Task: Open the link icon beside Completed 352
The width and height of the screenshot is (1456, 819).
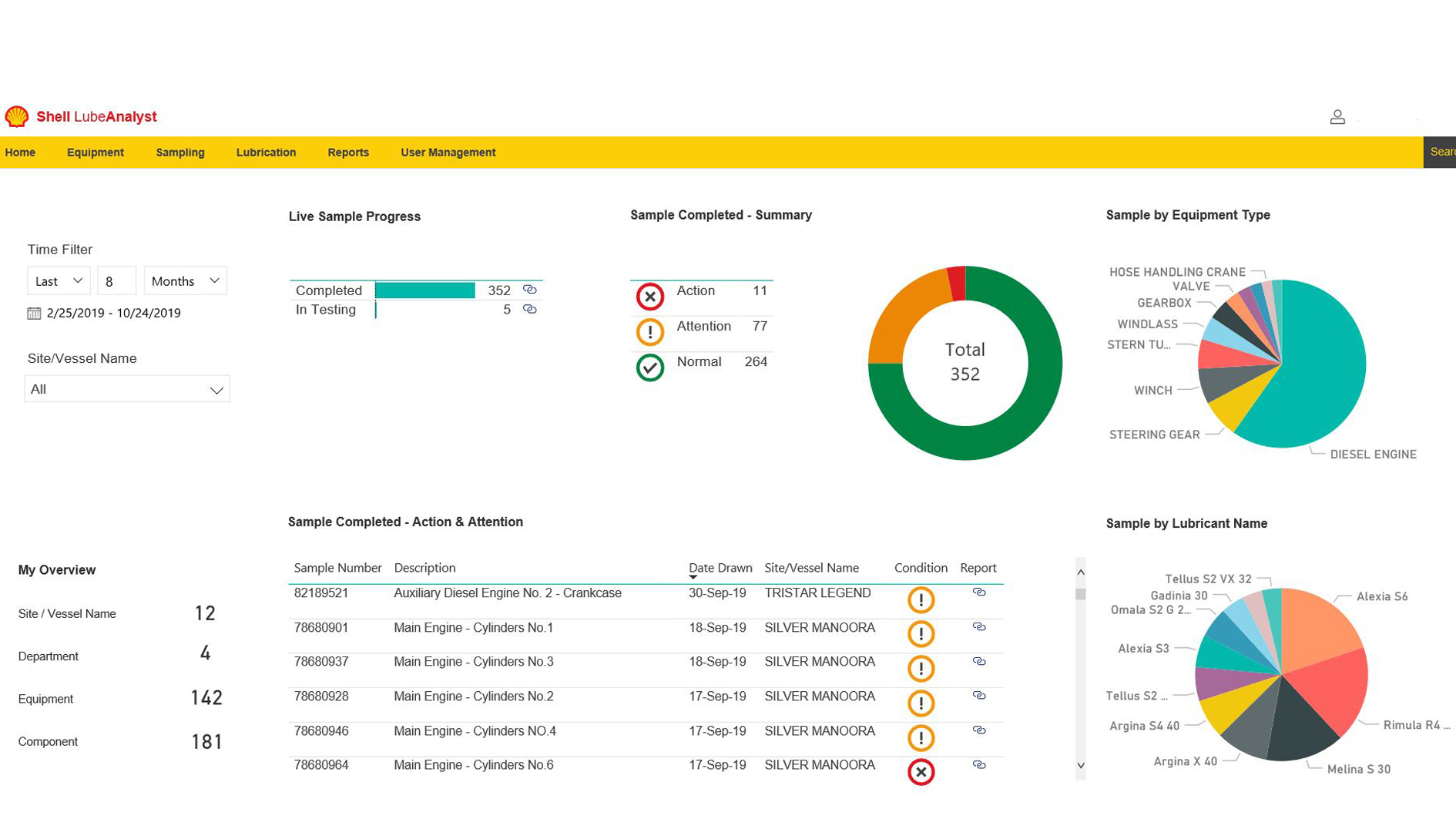Action: [x=529, y=290]
